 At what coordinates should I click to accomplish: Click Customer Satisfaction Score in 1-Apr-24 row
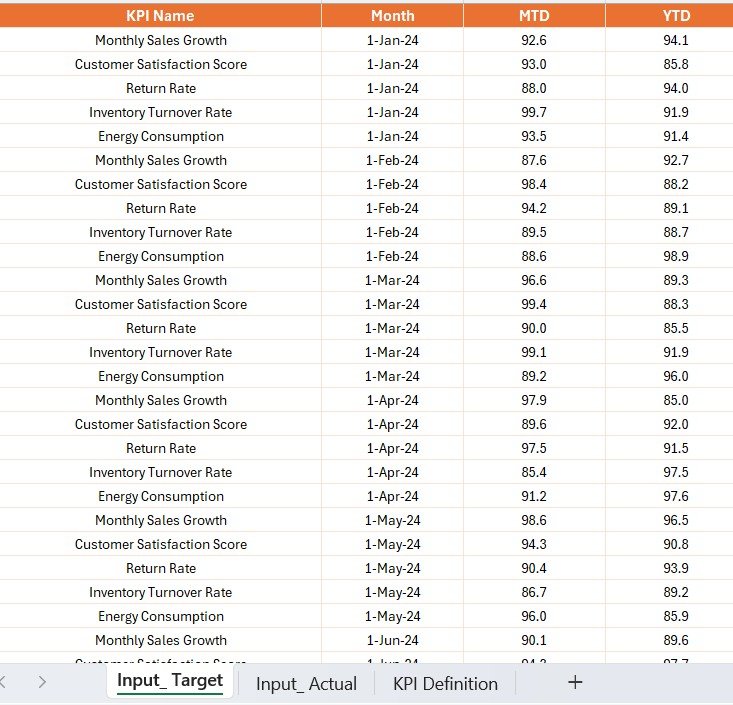(160, 424)
